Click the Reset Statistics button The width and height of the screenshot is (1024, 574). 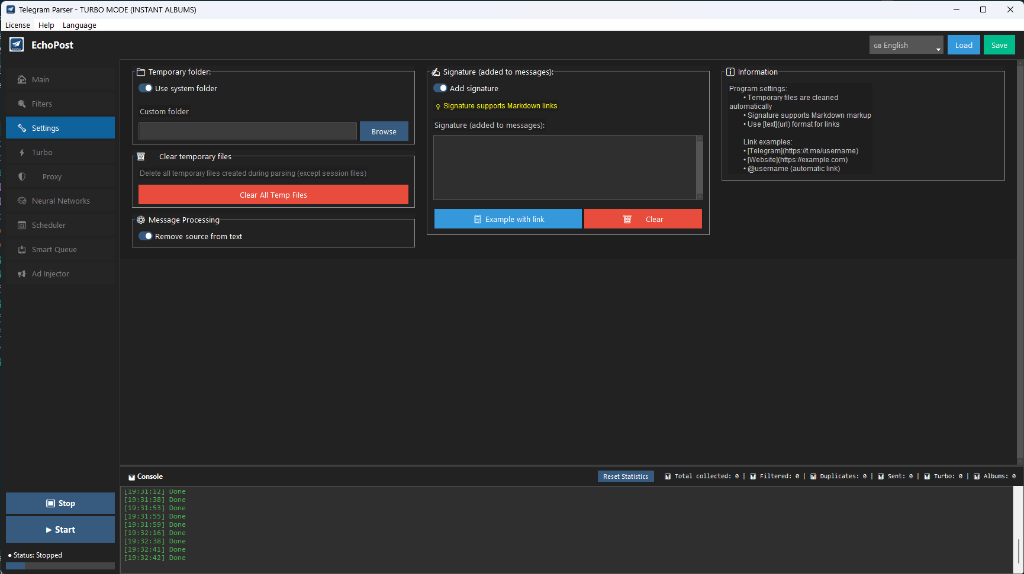tap(625, 477)
